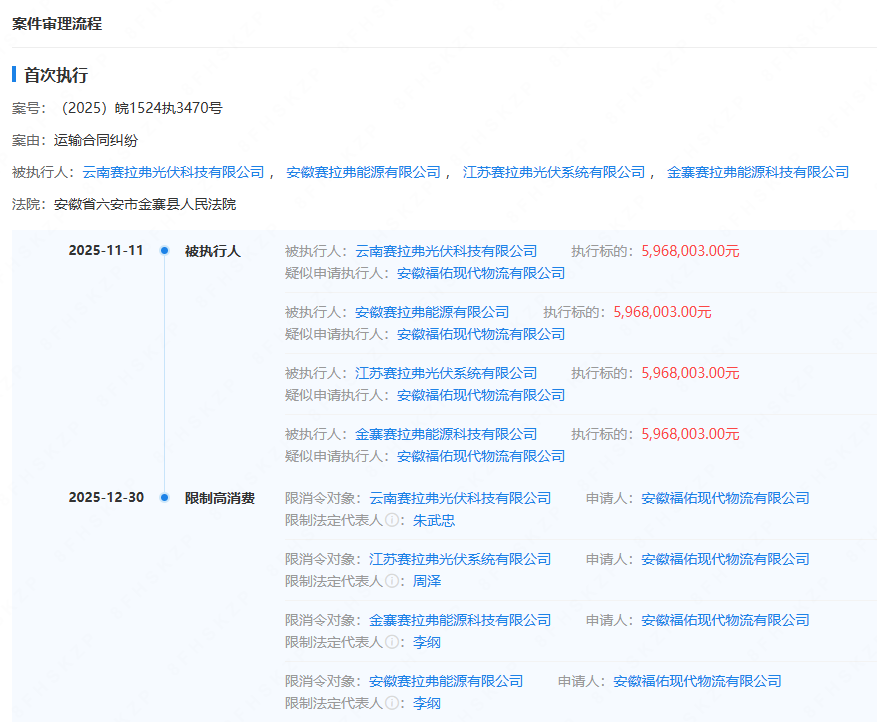Click the blue marker beside 首次执行
Screen dimensions: 877x722
tap(13, 74)
